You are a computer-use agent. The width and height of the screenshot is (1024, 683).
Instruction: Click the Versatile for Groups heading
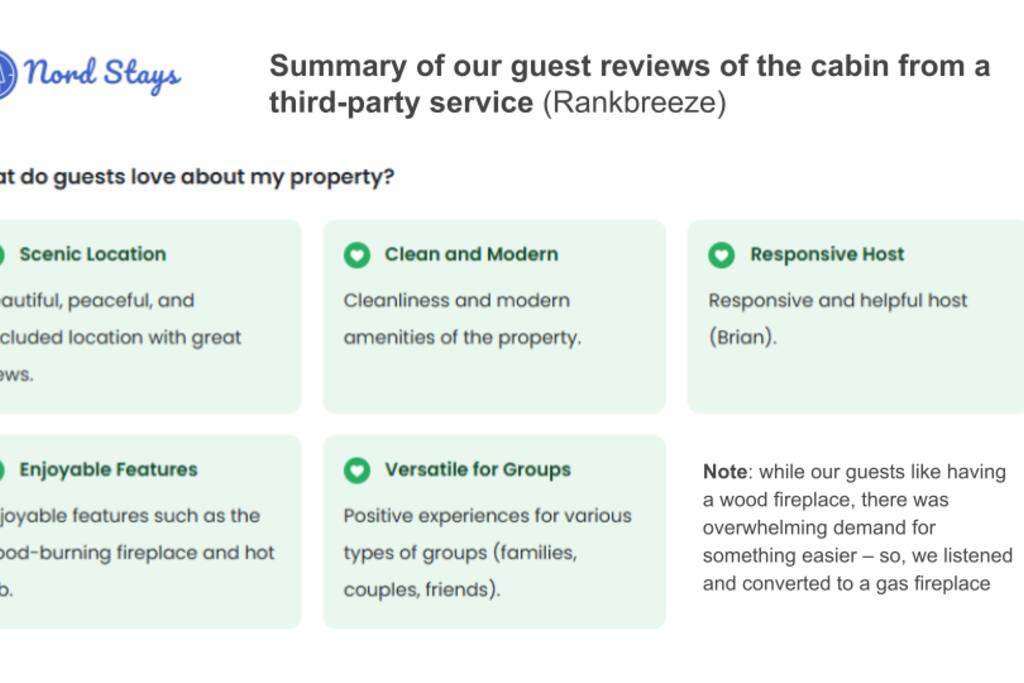click(x=478, y=469)
